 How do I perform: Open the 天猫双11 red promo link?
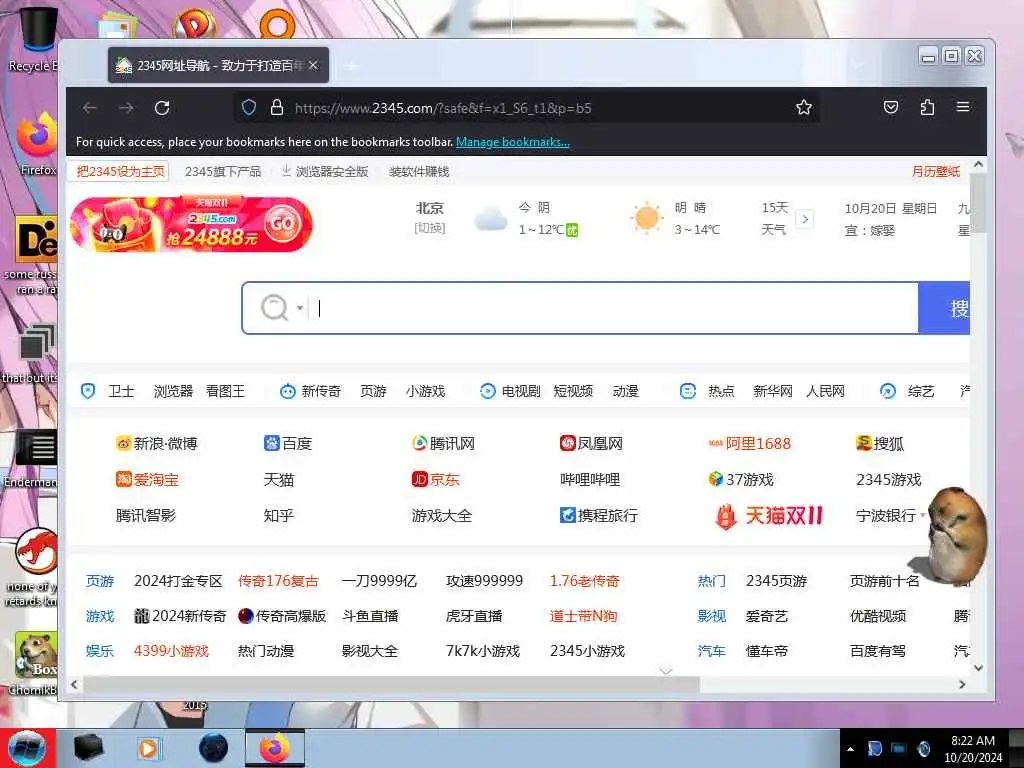tap(769, 516)
